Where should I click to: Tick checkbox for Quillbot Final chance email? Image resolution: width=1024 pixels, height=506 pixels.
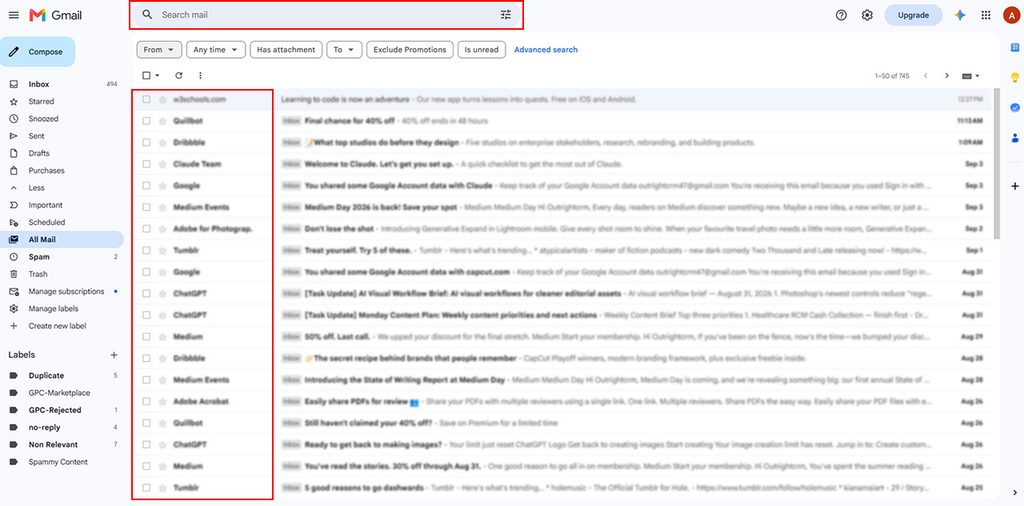pyautogui.click(x=146, y=121)
